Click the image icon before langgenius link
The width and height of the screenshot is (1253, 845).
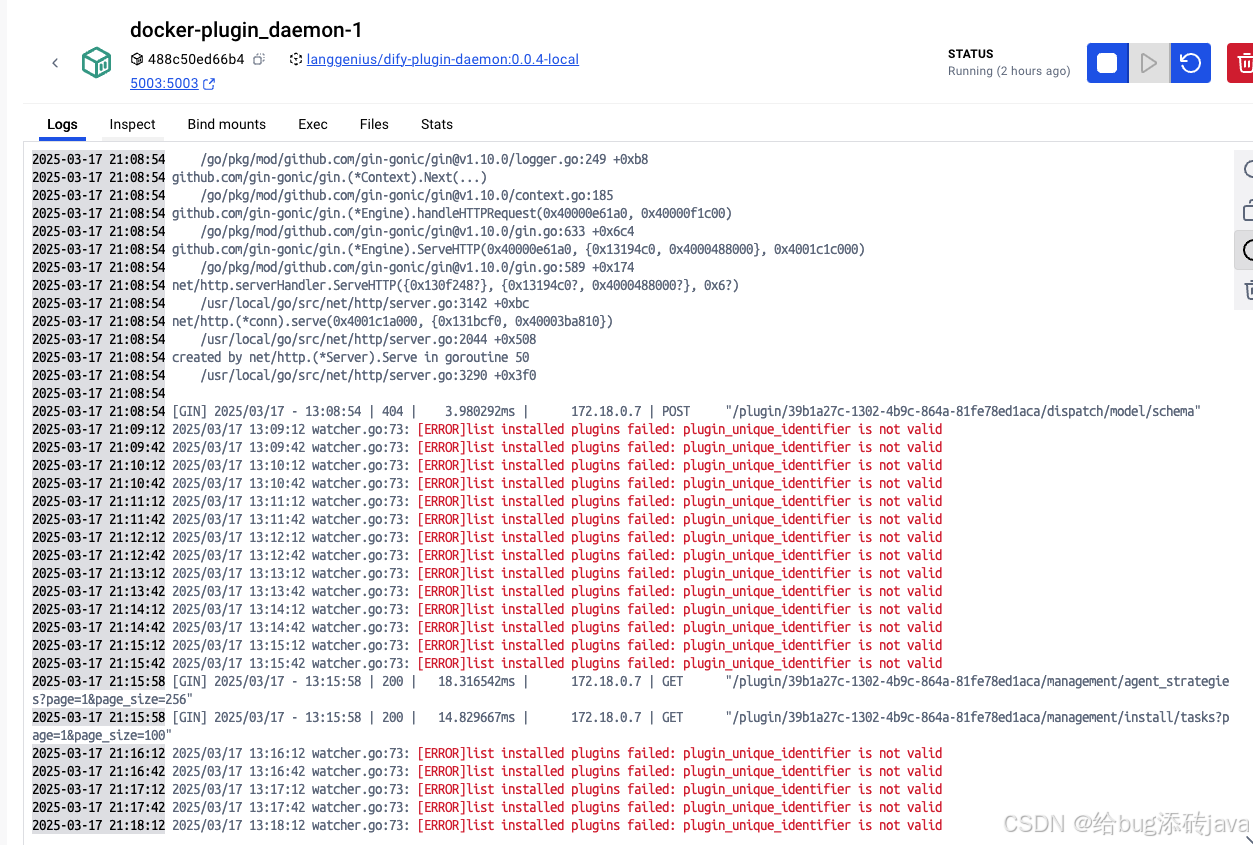296,60
